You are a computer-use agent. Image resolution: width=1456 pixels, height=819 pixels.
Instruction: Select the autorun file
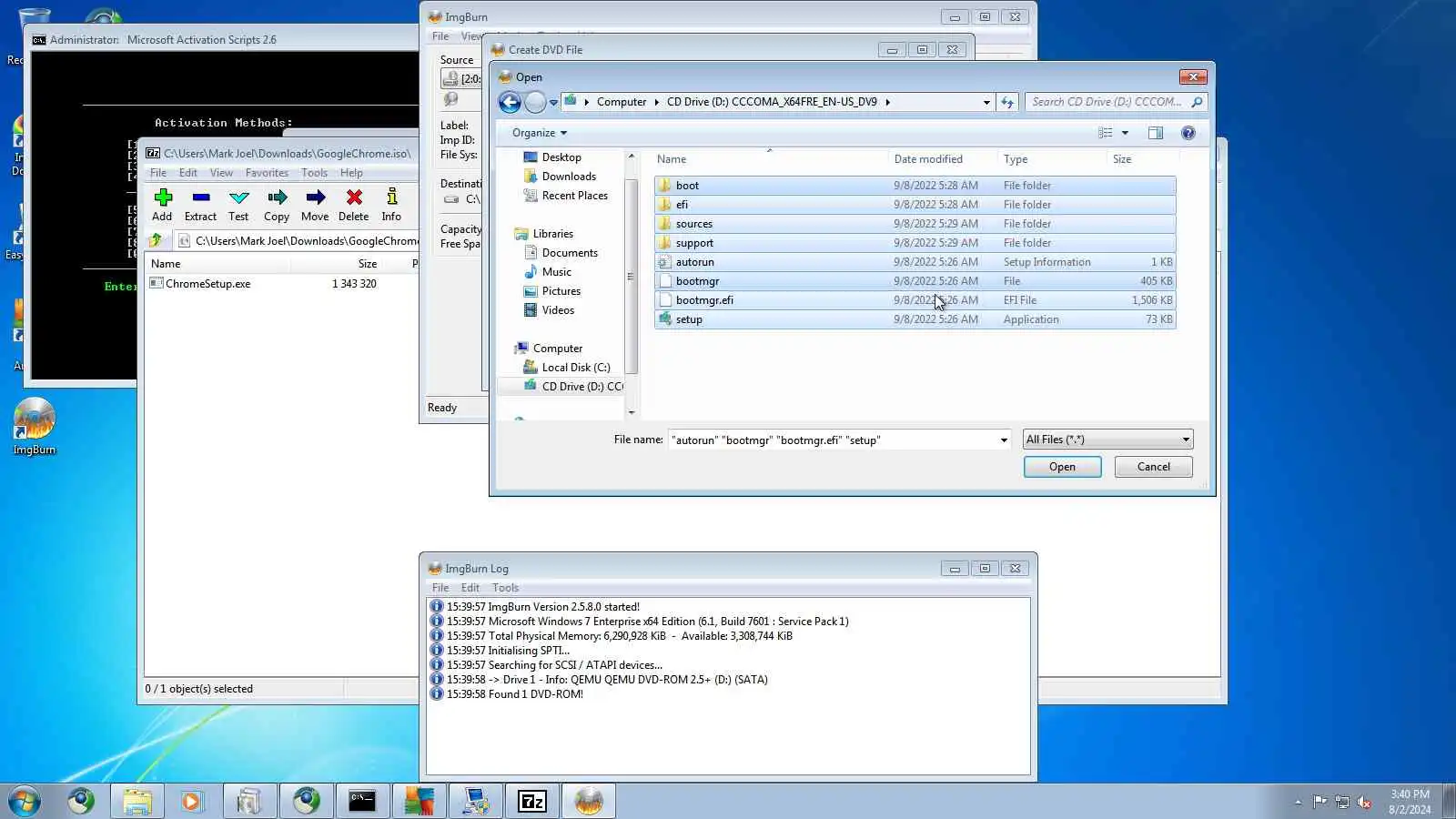point(915,262)
